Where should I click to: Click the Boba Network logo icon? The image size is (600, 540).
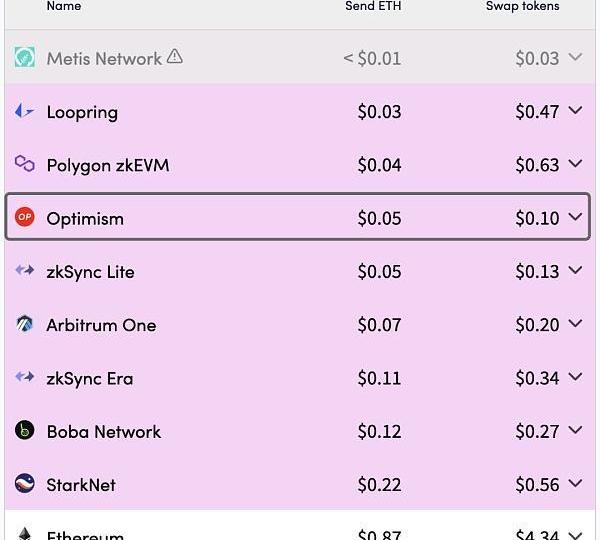25,431
